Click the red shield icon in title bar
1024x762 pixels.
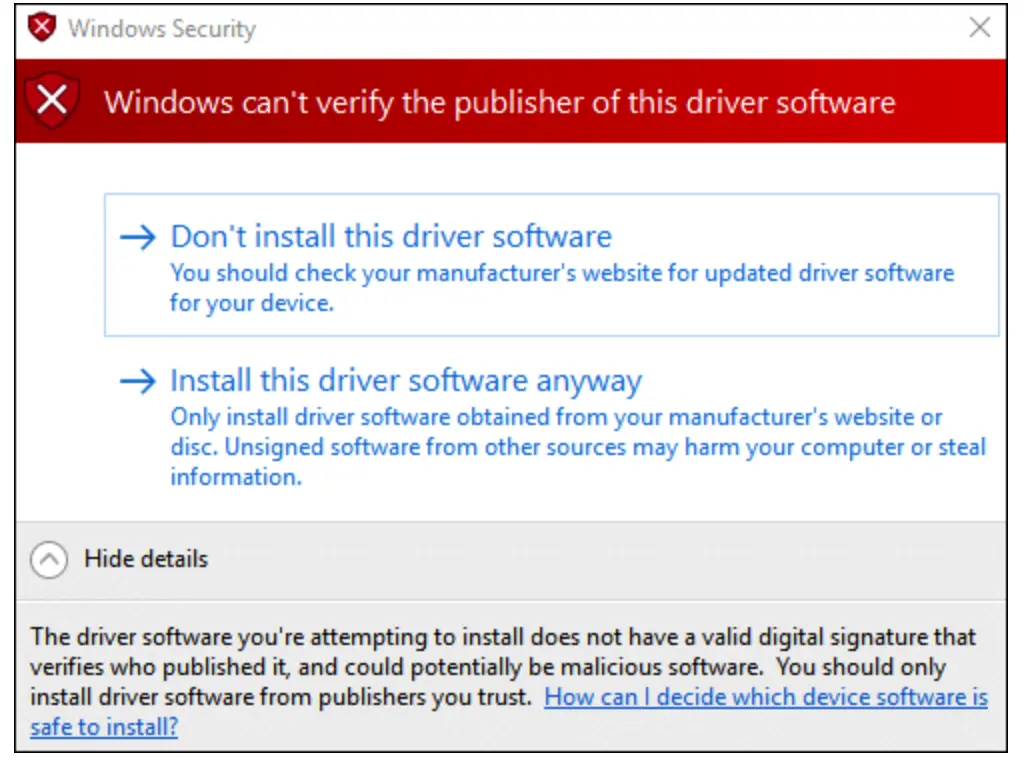click(x=42, y=28)
